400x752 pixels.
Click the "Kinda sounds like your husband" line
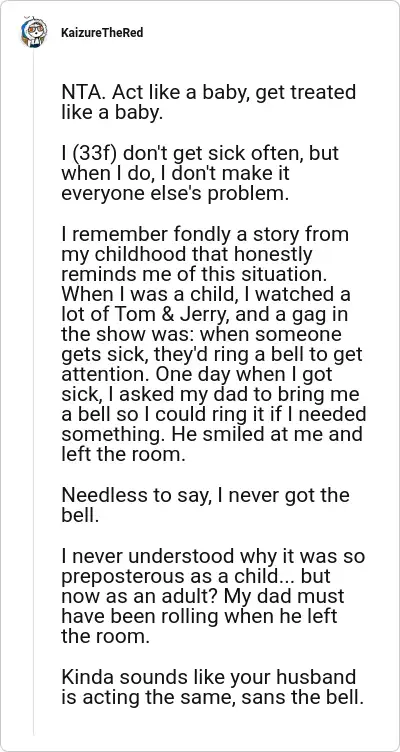209,677
